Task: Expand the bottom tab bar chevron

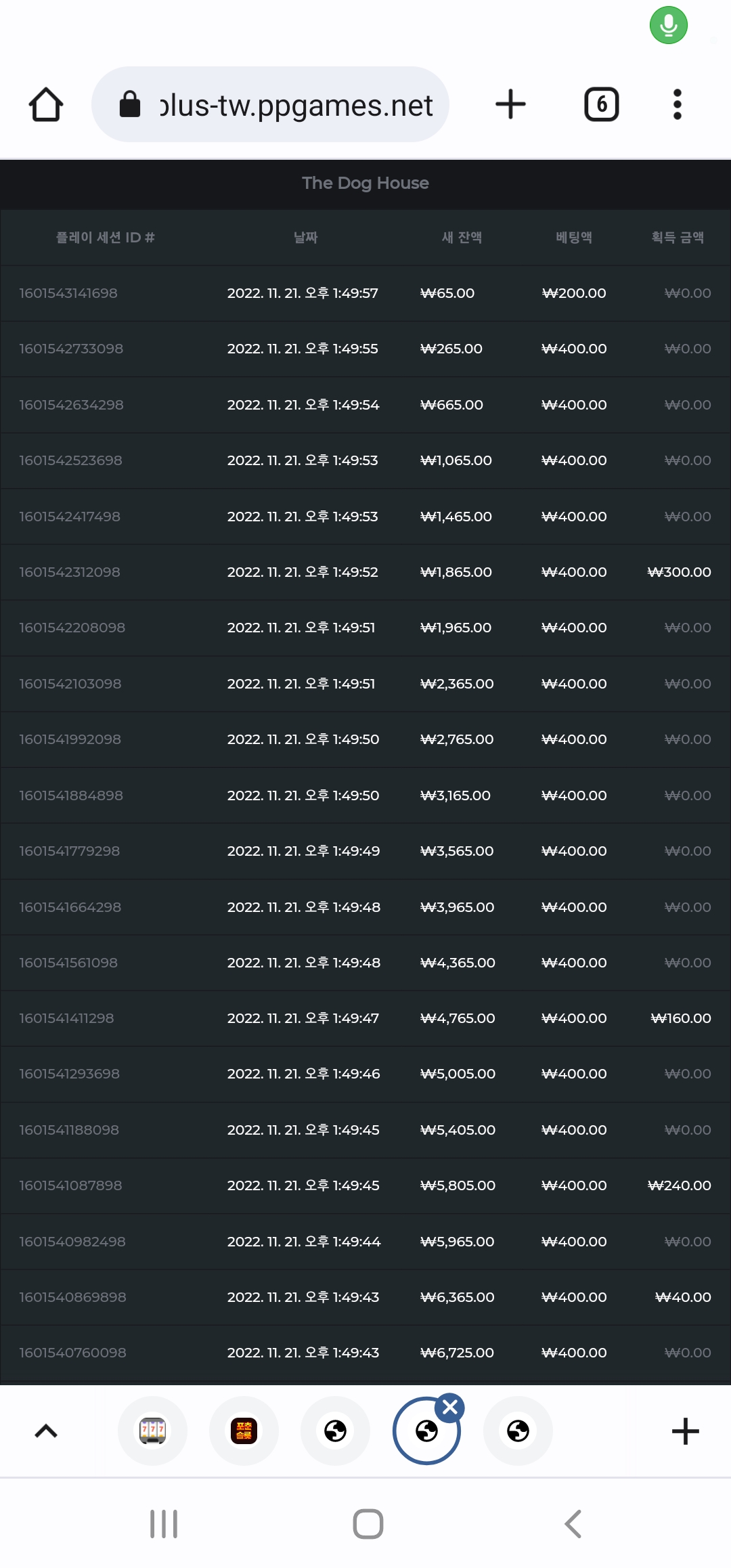Action: (46, 1431)
